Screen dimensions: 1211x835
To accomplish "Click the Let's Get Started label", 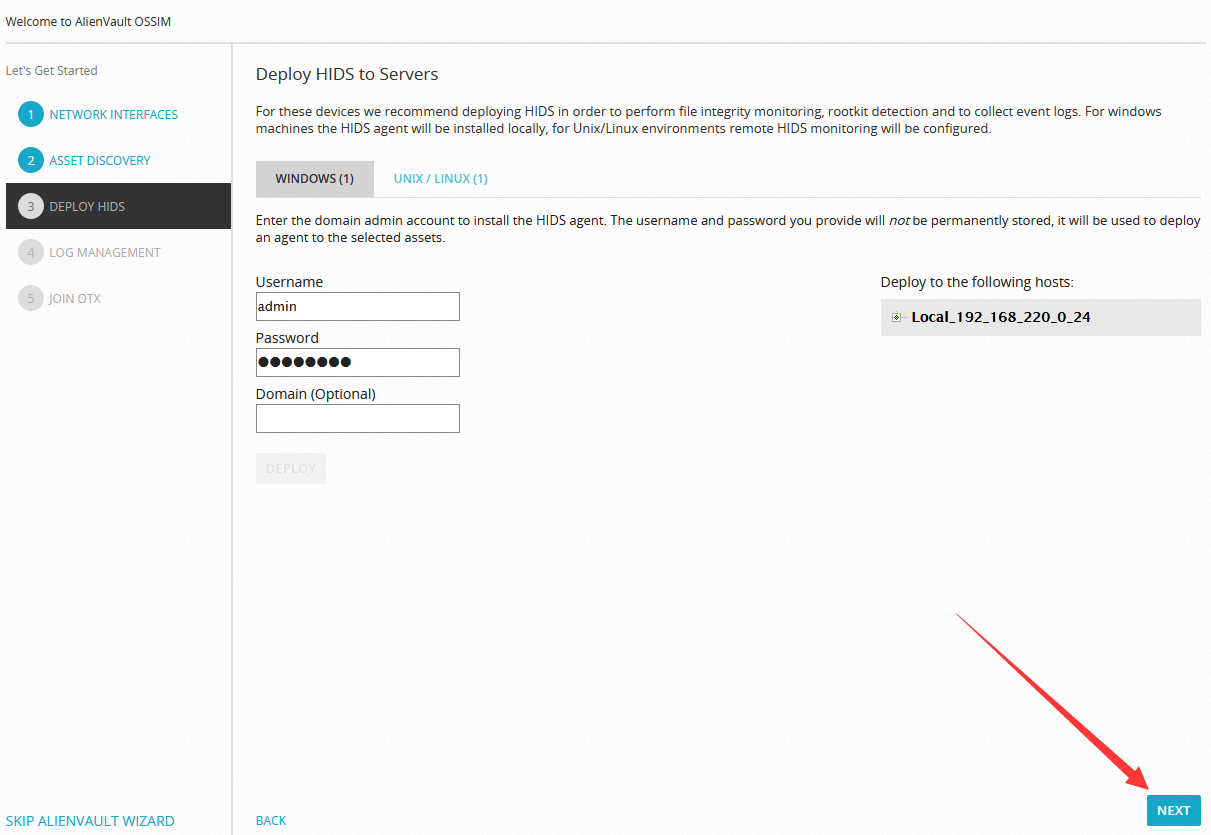I will 52,71.
